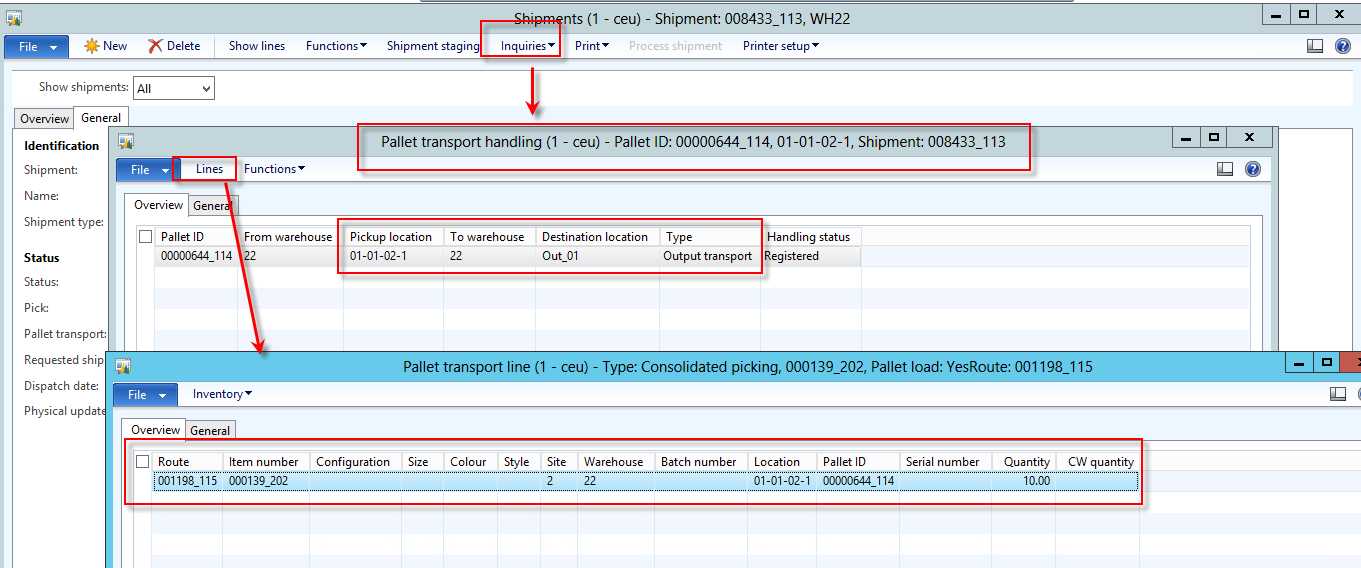Click layout icon in Pallet transport handling

pyautogui.click(x=1225, y=169)
